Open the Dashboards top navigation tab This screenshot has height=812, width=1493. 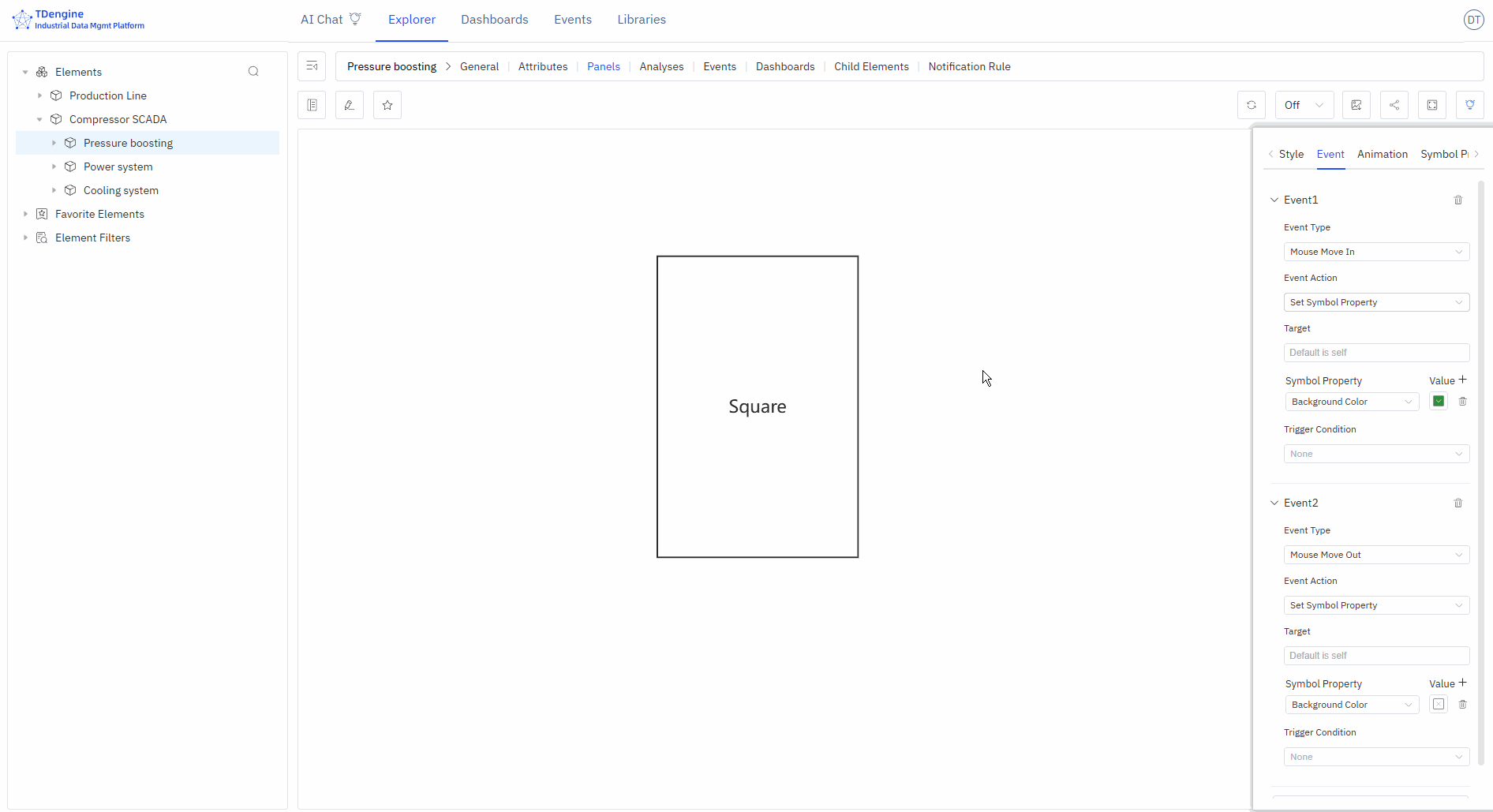pos(495,20)
